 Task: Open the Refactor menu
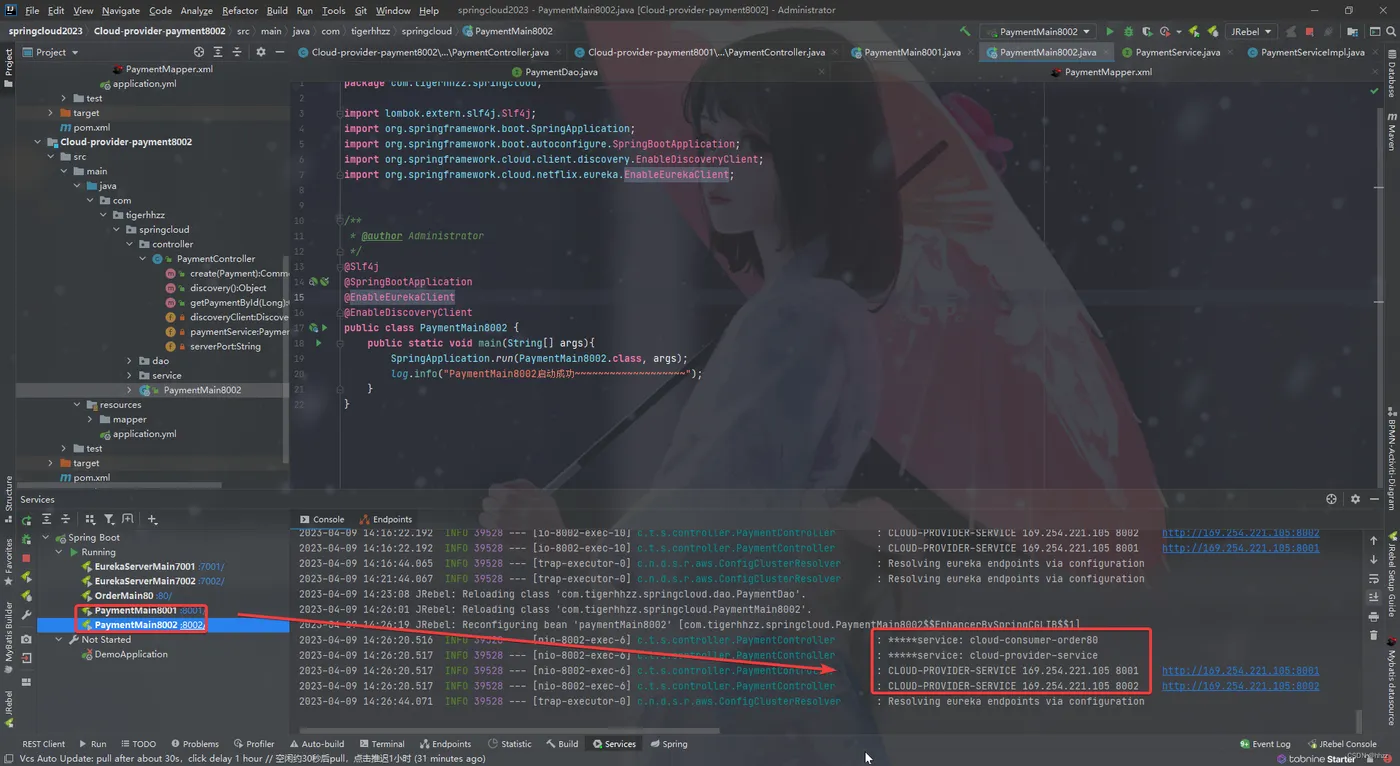(x=240, y=10)
